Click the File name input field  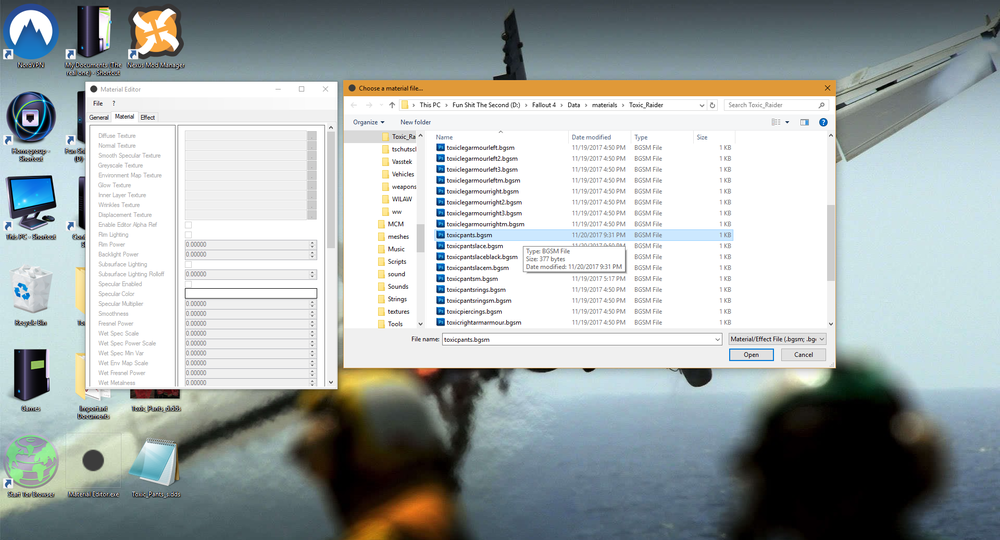578,340
